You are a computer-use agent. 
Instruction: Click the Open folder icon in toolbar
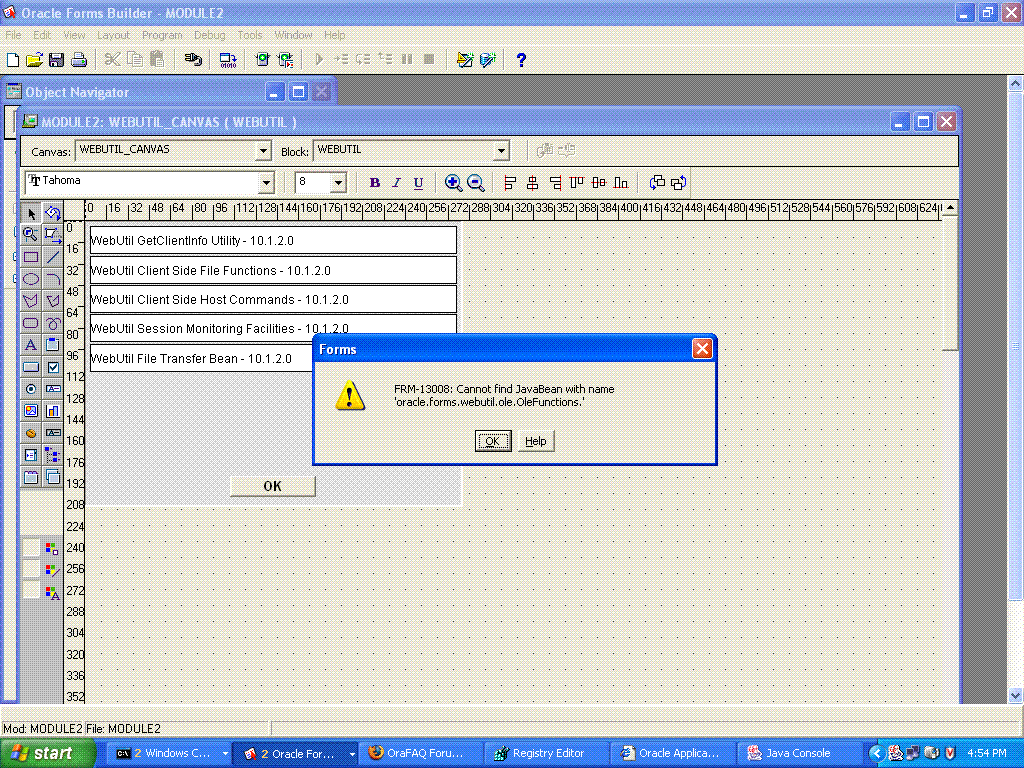click(35, 60)
